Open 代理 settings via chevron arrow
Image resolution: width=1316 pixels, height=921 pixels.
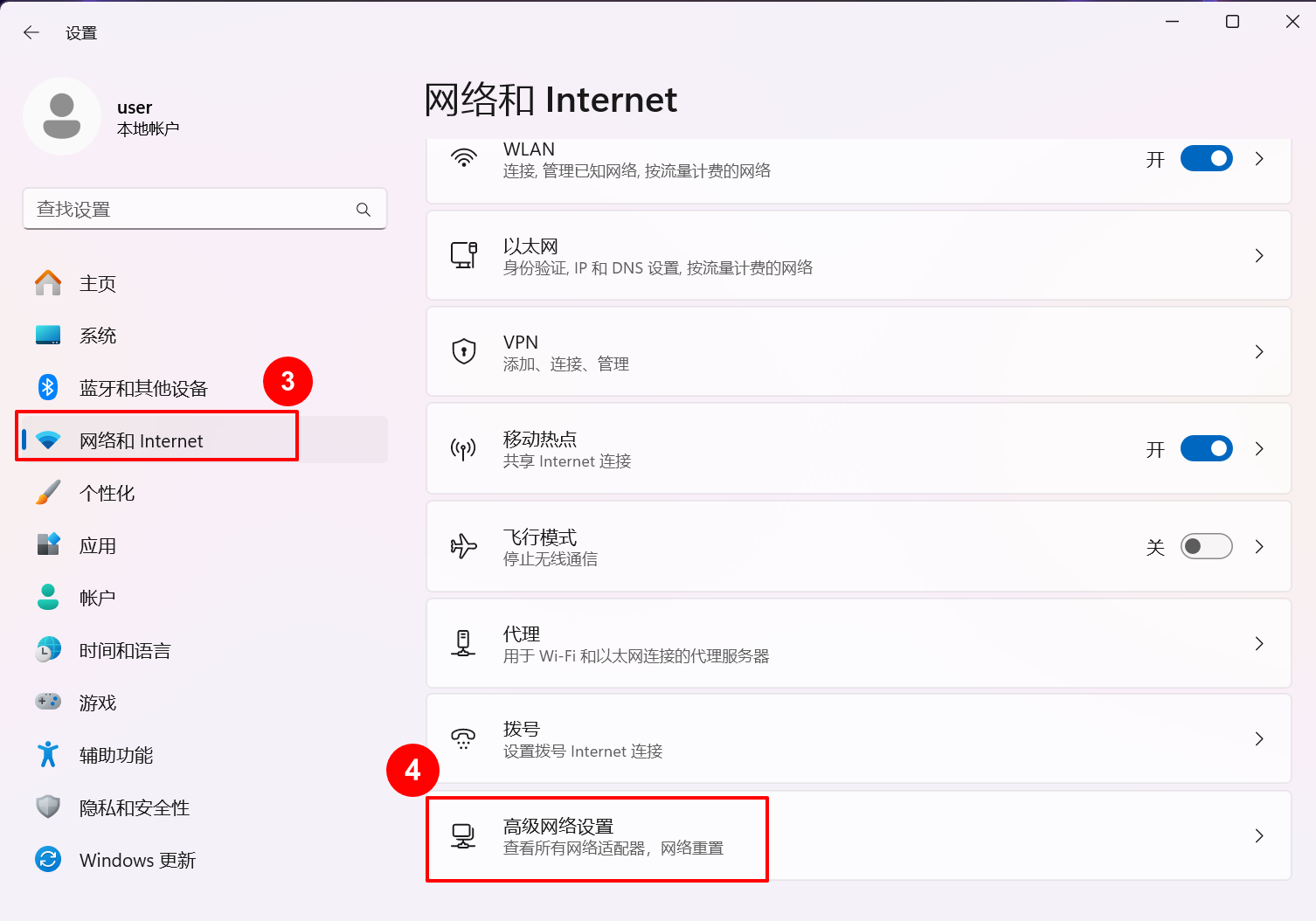1259,643
